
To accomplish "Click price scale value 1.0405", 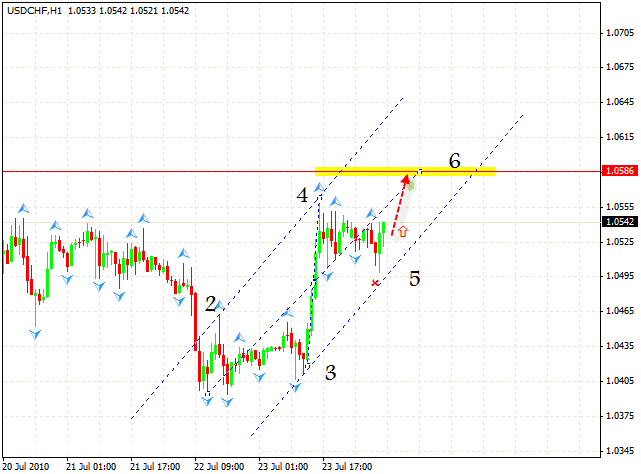I will [620, 381].
